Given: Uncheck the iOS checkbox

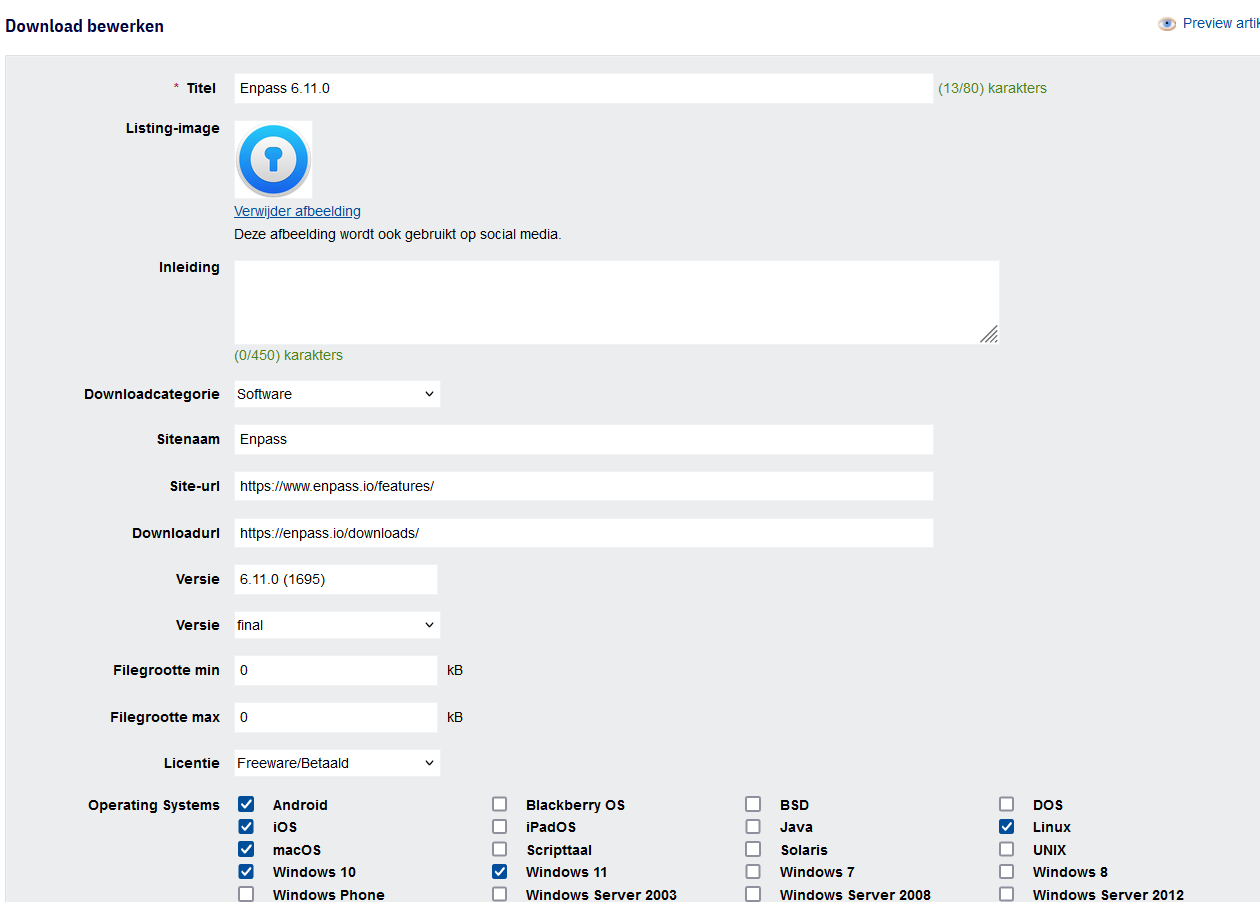Looking at the screenshot, I should (x=246, y=827).
